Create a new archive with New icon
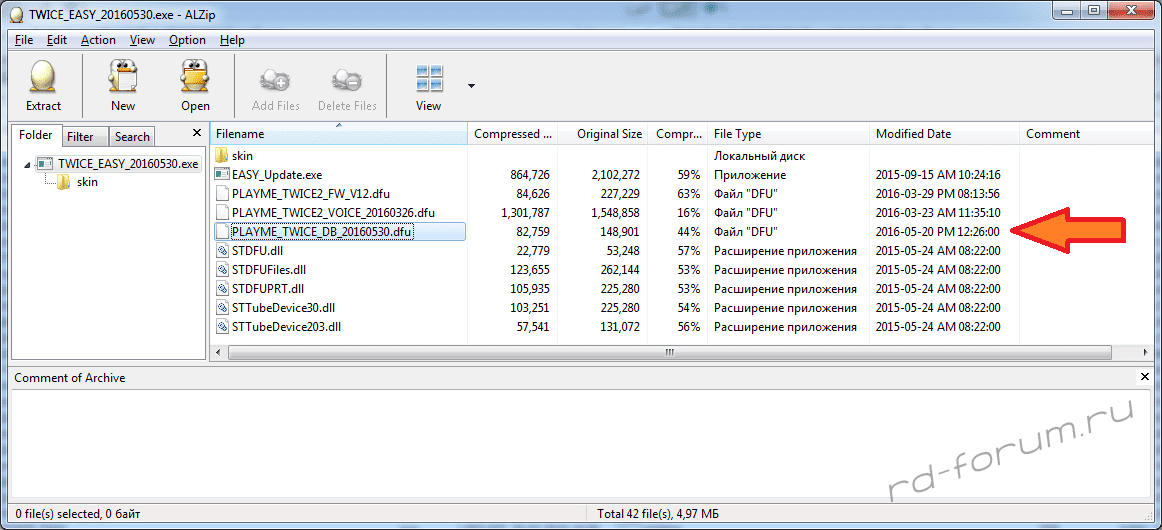 (123, 78)
